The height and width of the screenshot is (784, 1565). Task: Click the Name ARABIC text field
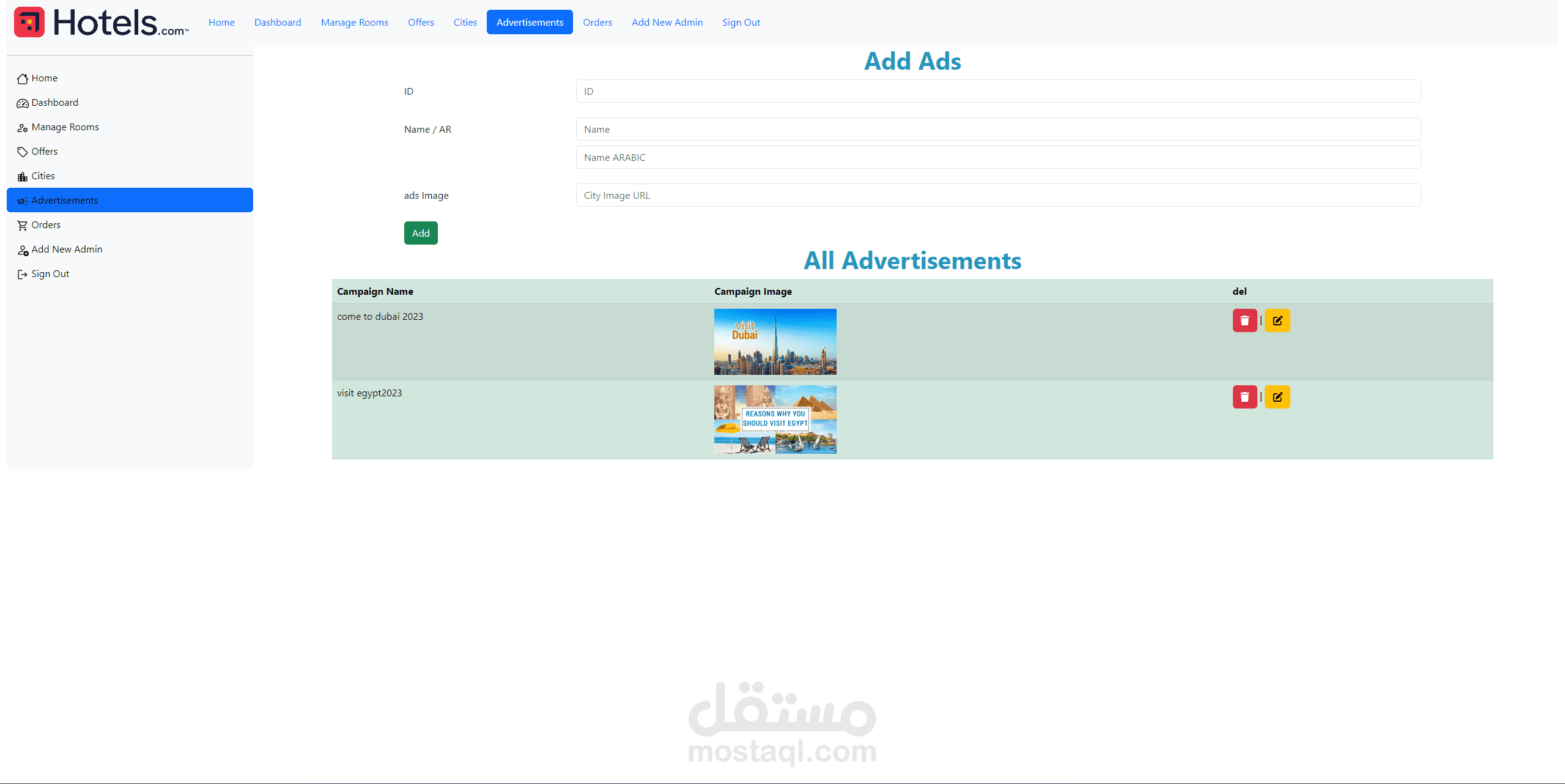coord(997,158)
